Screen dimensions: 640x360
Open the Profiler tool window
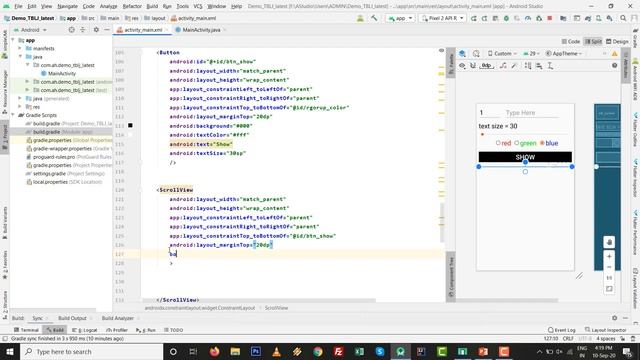(117, 330)
